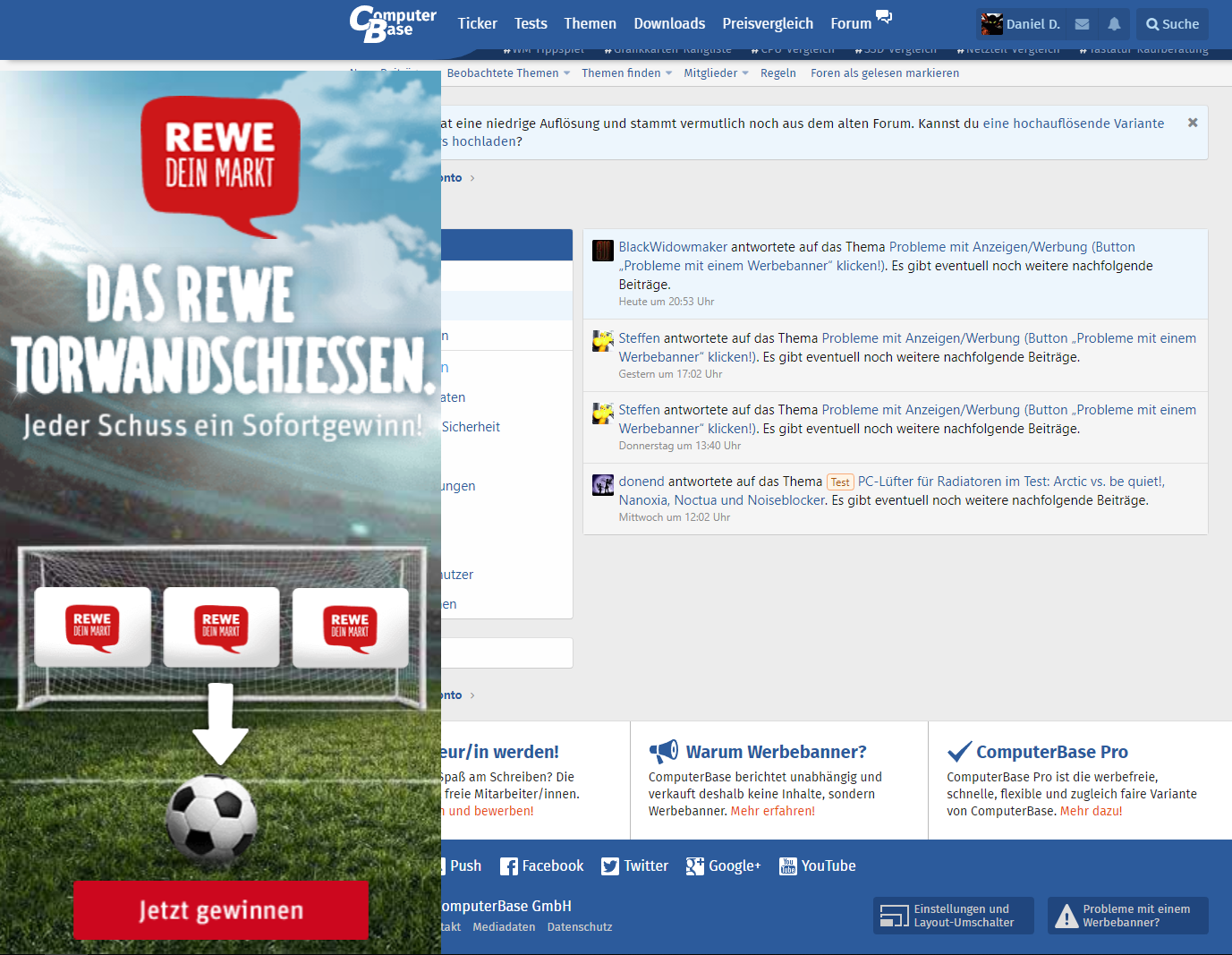The height and width of the screenshot is (955, 1232).
Task: Click Foren als gelesen markieren
Action: coord(885,73)
